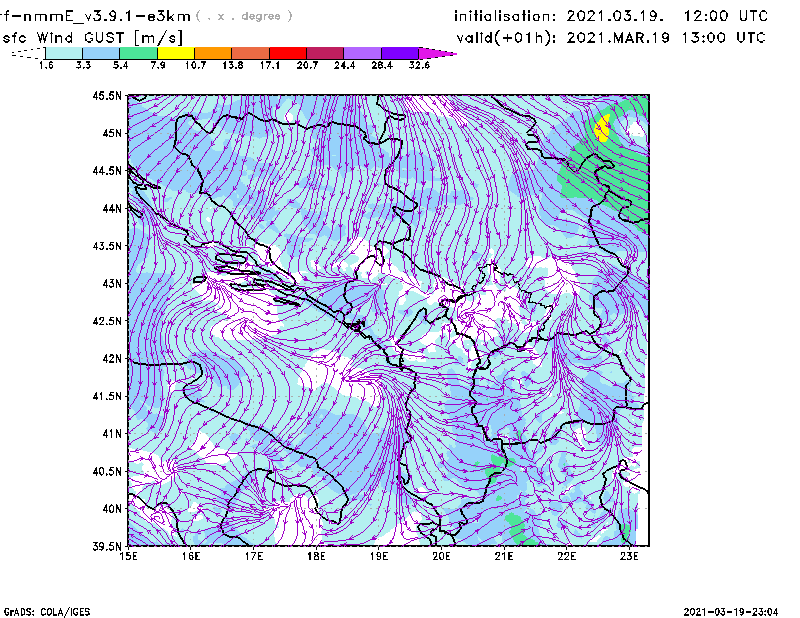This screenshot has width=800, height=618.
Task: Click legend value 13.8
Action: pos(233,65)
